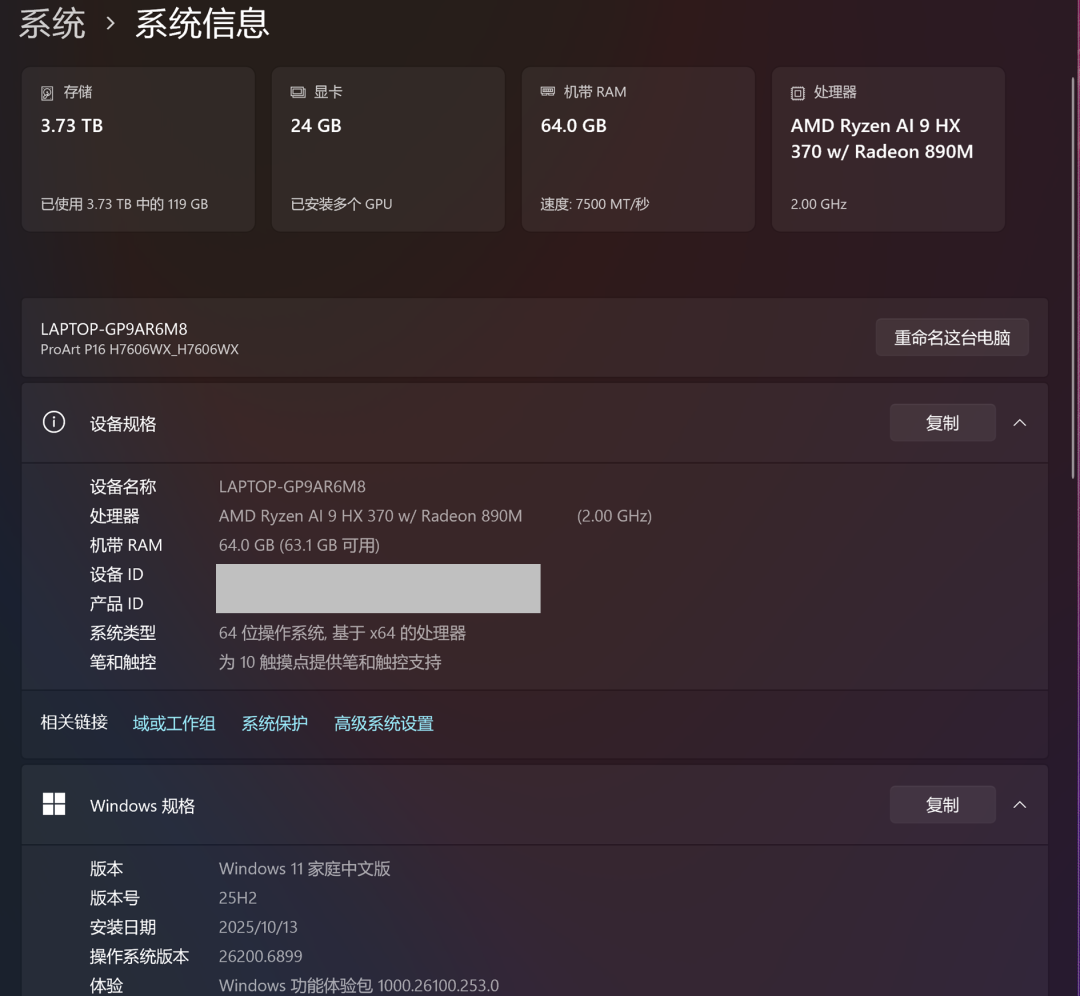The height and width of the screenshot is (996, 1080).
Task: Select the 系统信息 page title
Action: coord(202,24)
